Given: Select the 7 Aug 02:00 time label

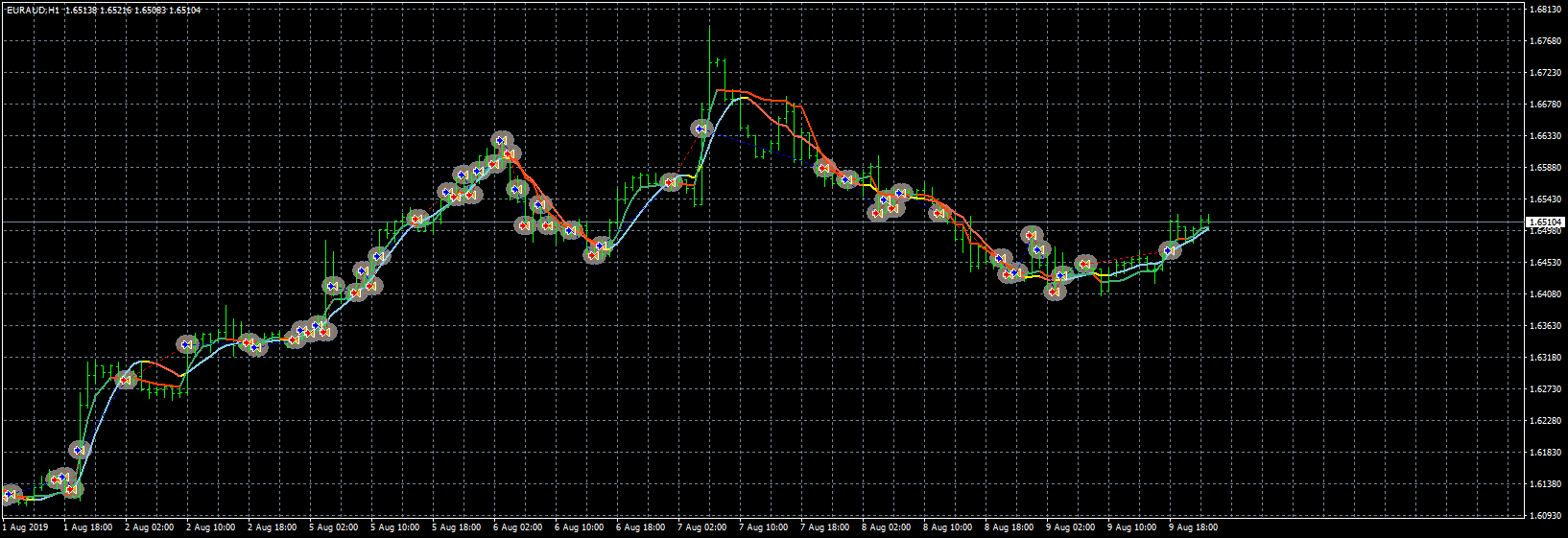Looking at the screenshot, I should (702, 526).
